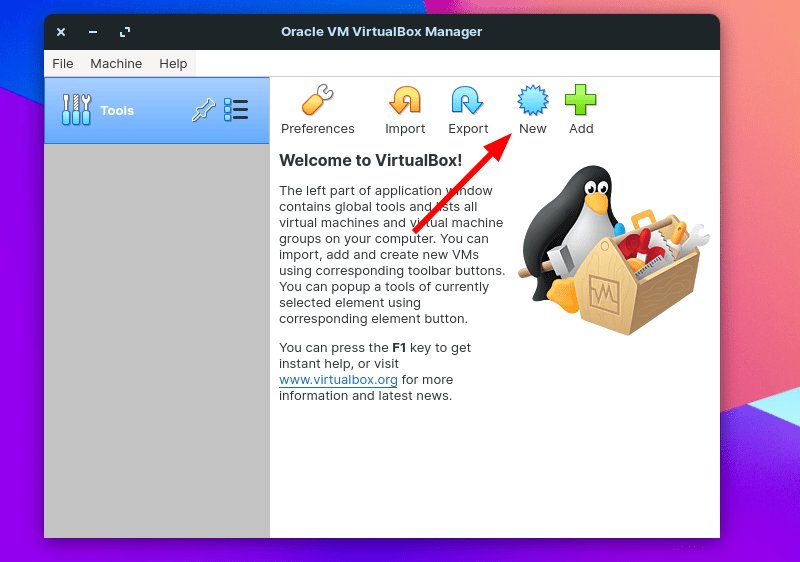This screenshot has height=562, width=800.
Task: Minimize the VirtualBox Manager window
Action: point(93,32)
